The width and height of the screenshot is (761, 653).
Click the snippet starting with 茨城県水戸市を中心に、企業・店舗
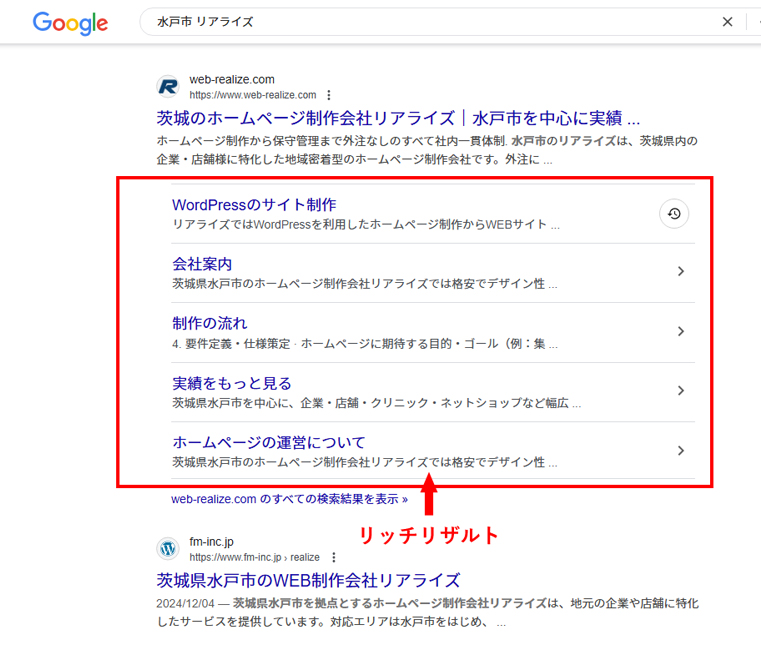377,403
